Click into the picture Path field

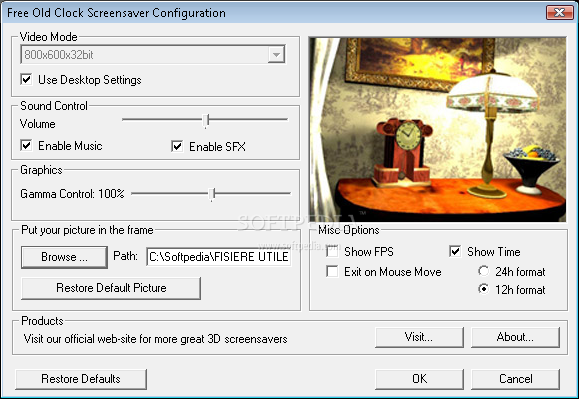[x=219, y=257]
